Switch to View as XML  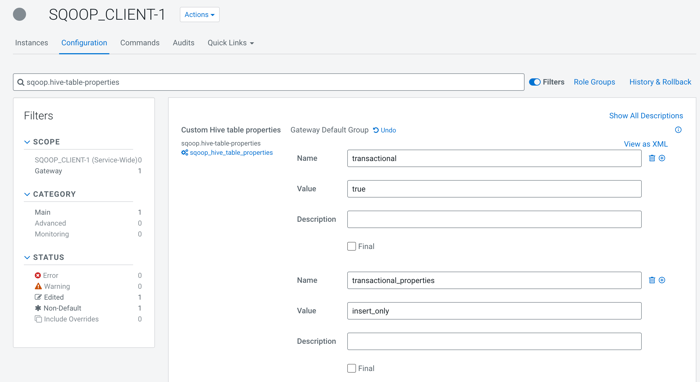coord(646,144)
